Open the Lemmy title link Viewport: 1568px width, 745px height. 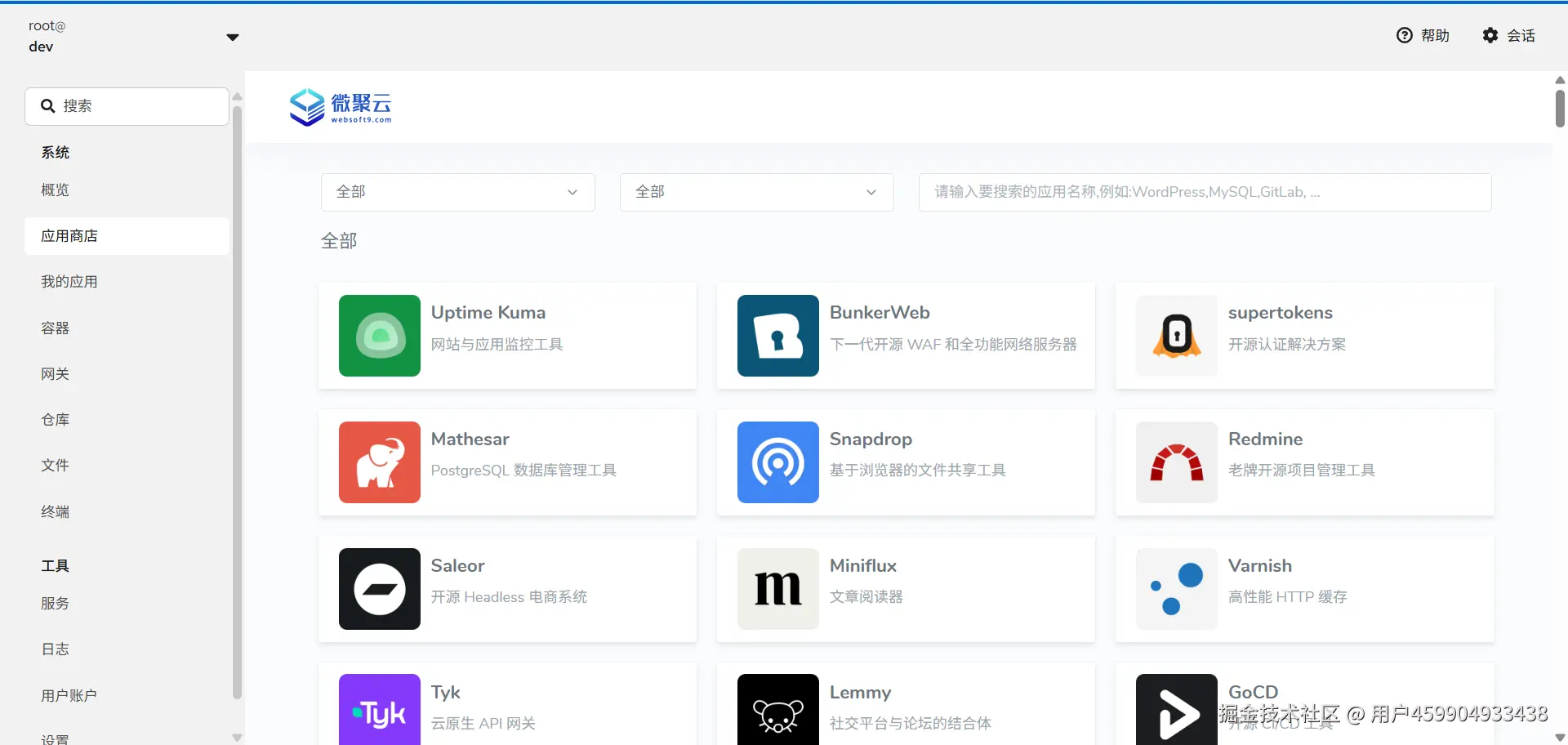pyautogui.click(x=860, y=692)
